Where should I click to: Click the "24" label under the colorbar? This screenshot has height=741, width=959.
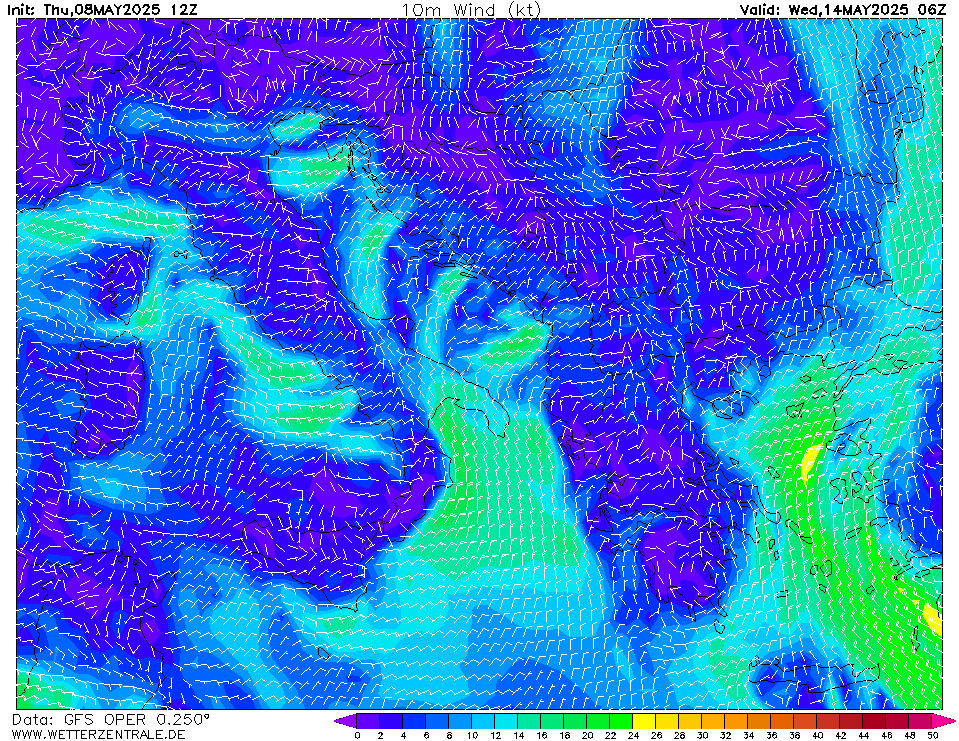tap(633, 735)
